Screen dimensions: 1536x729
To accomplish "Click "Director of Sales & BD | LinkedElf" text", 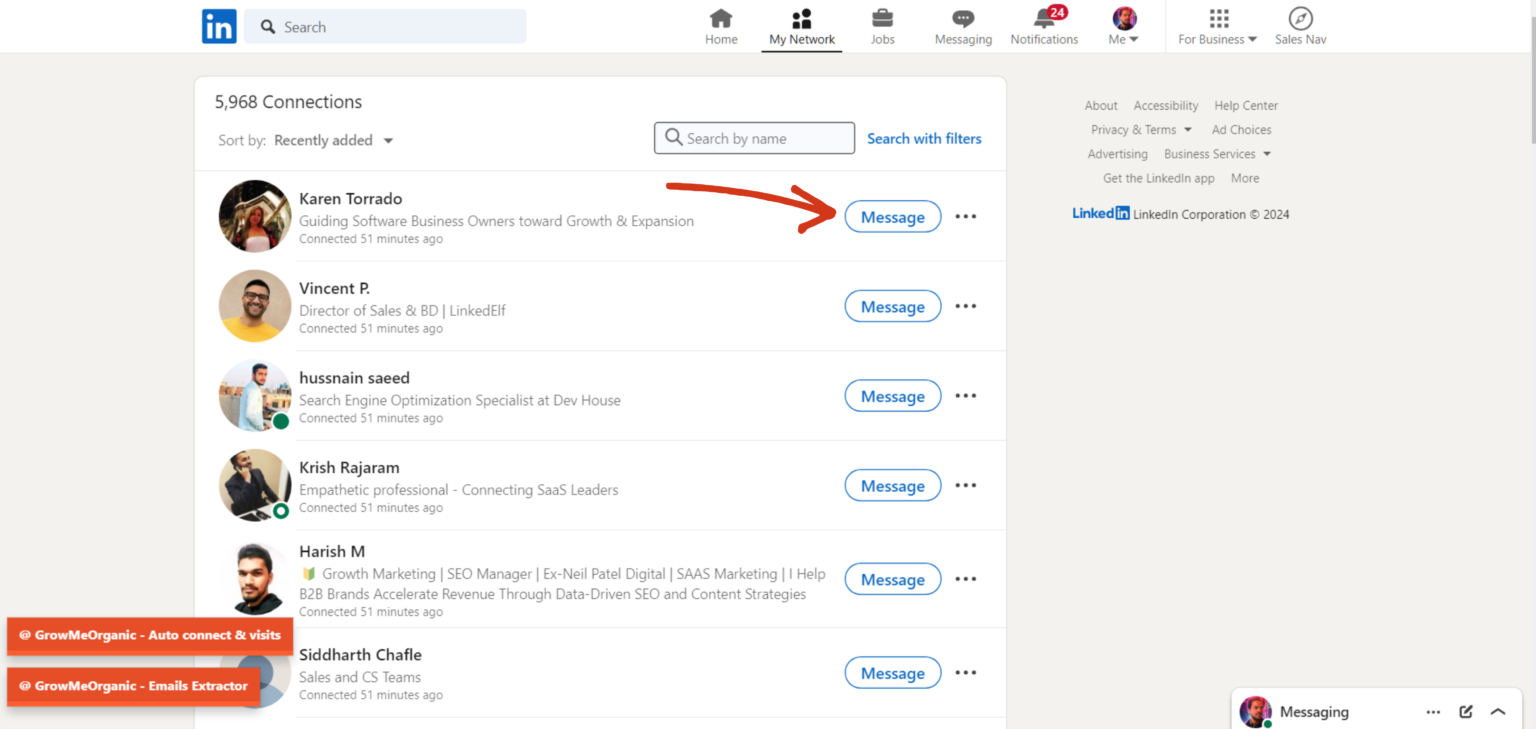I will point(402,310).
